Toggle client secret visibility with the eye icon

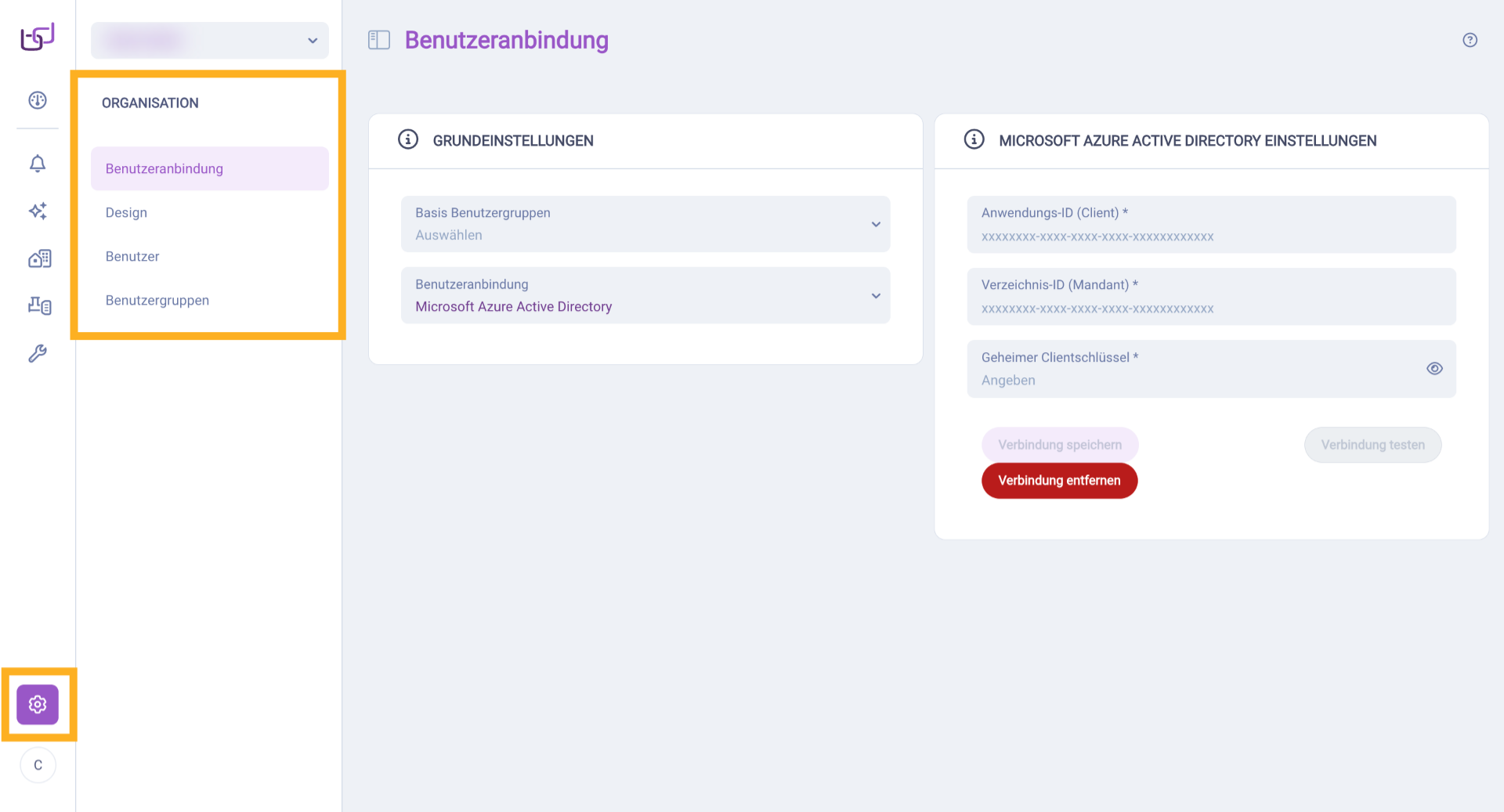[x=1435, y=368]
